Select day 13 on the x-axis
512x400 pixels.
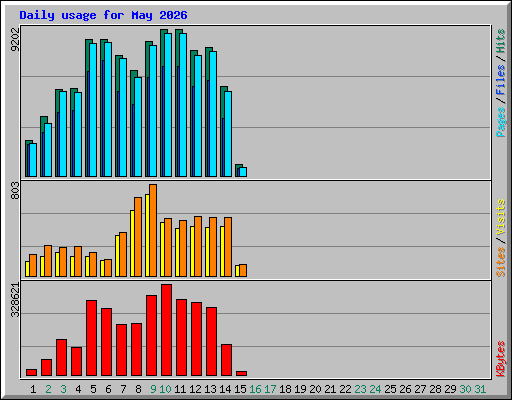pyautogui.click(x=210, y=389)
